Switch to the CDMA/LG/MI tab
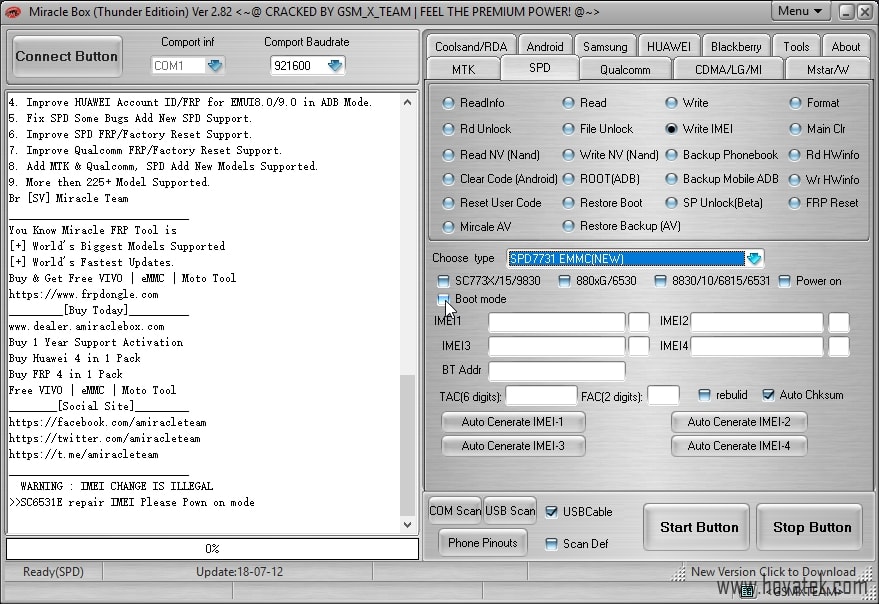Image resolution: width=879 pixels, height=604 pixels. tap(728, 70)
